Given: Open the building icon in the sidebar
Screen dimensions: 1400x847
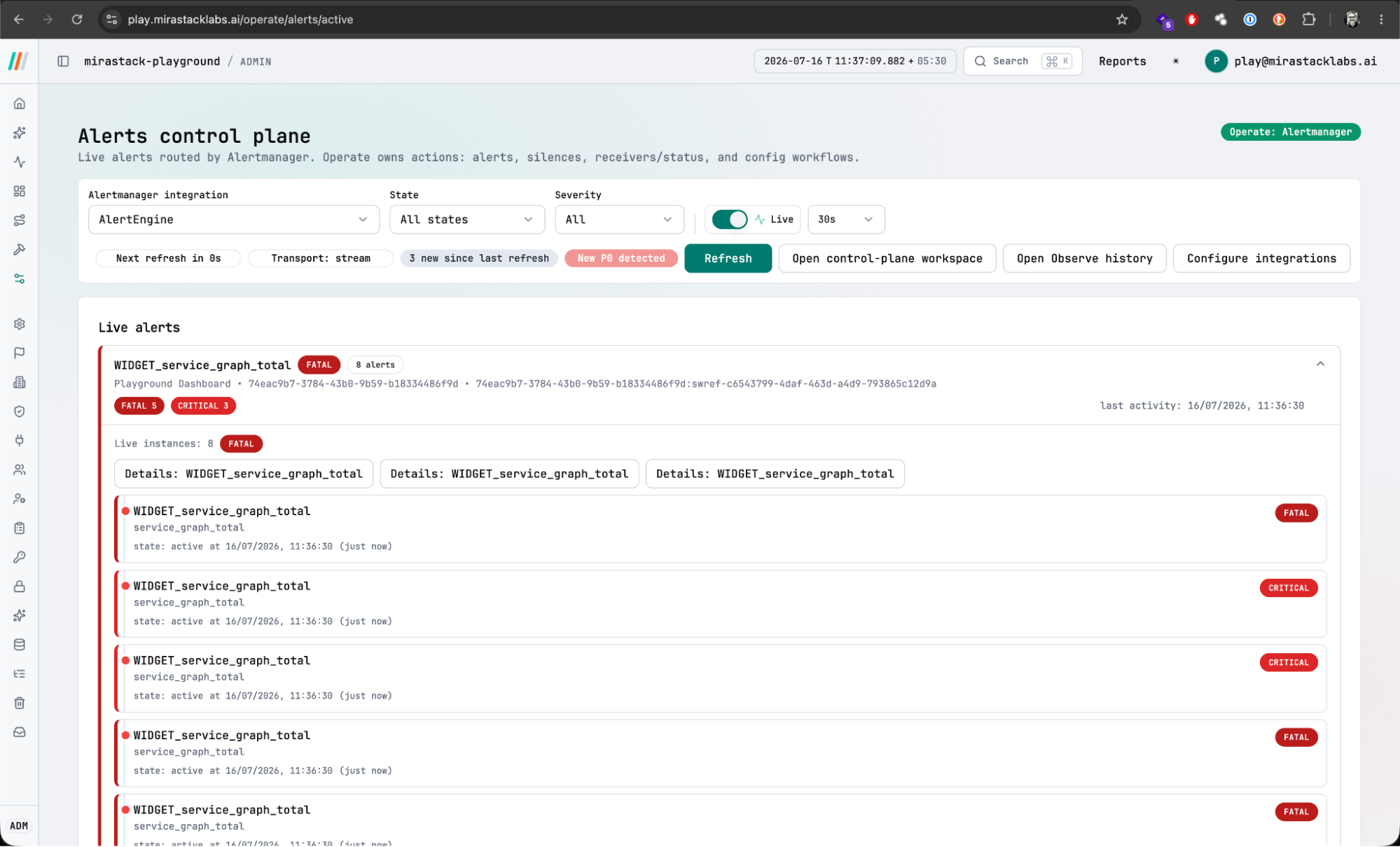Looking at the screenshot, I should 20,382.
